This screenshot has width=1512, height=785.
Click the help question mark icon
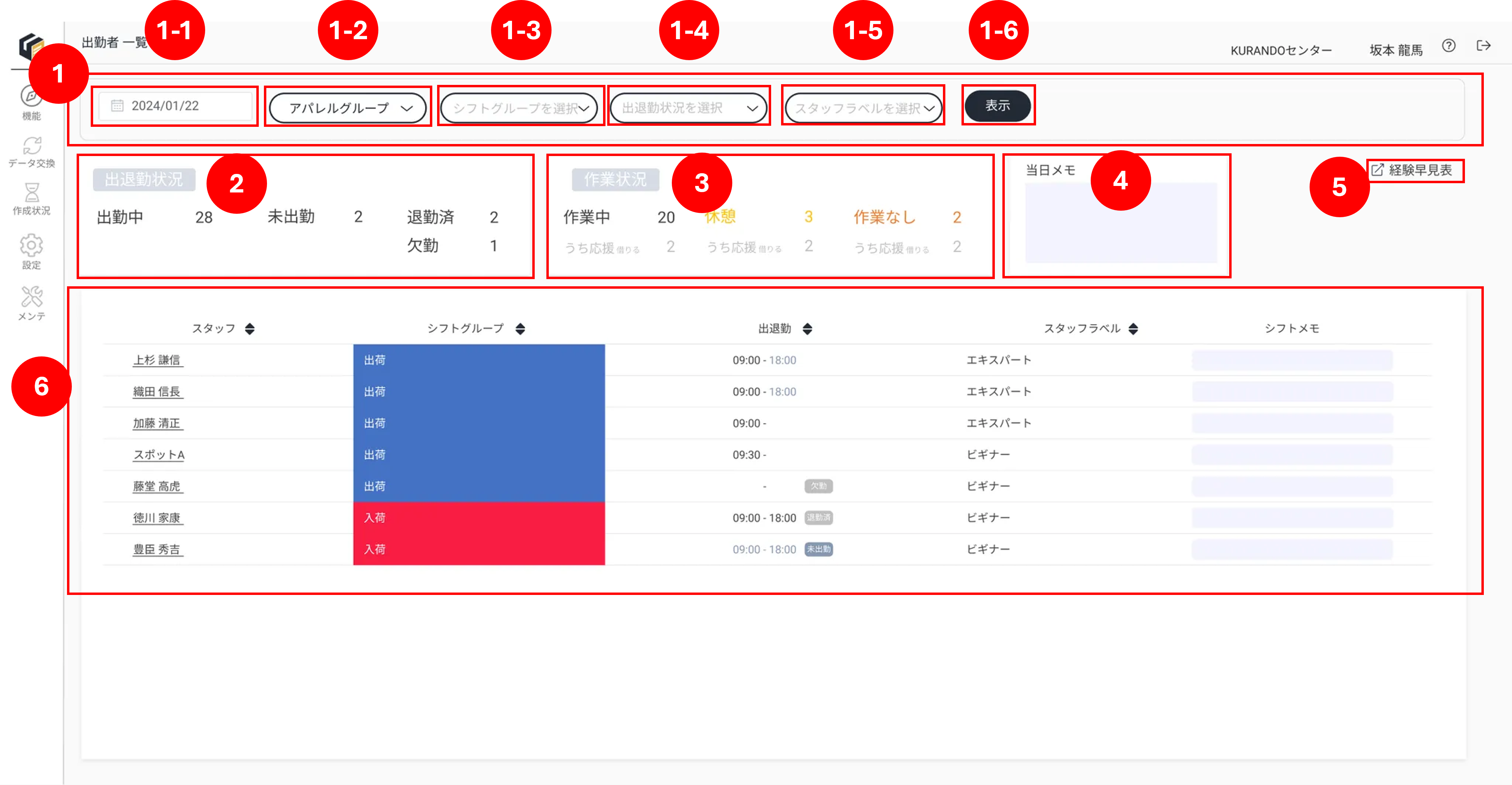coord(1448,46)
